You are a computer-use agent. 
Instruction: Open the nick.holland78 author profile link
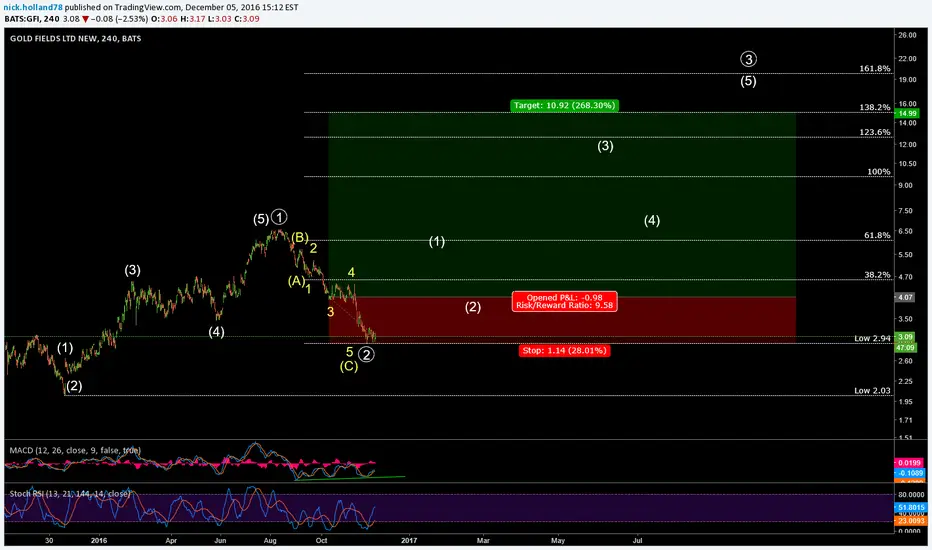pos(33,8)
